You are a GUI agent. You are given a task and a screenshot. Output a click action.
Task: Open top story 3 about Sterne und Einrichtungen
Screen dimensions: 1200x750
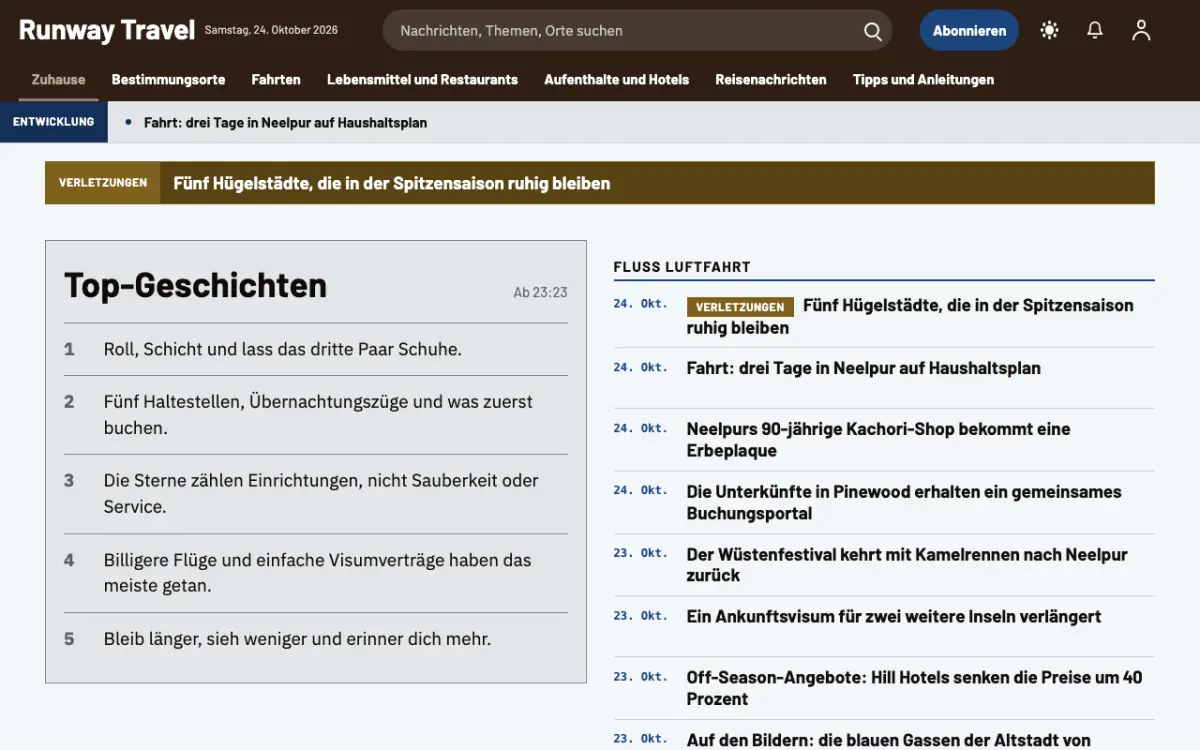(321, 494)
